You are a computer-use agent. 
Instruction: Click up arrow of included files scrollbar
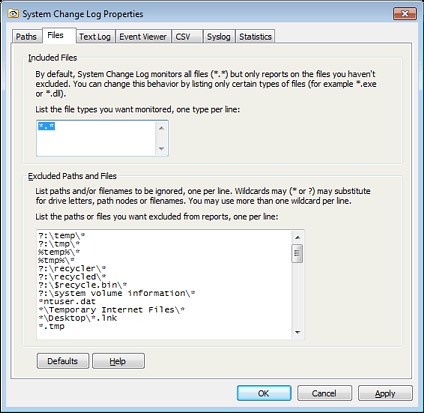162,128
